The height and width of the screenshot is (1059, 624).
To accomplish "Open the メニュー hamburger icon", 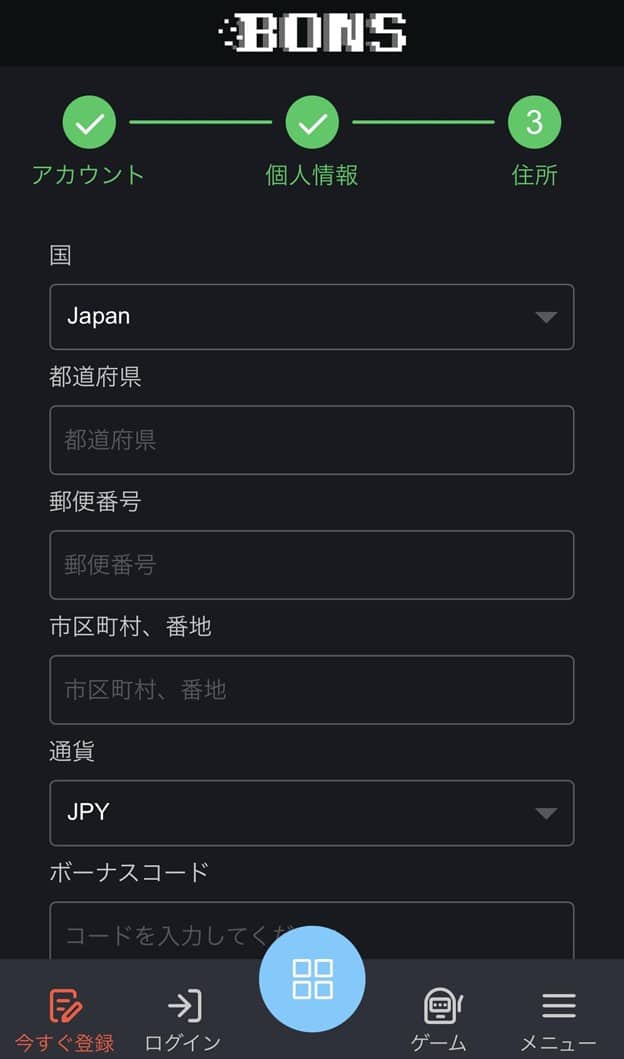I will [558, 1005].
